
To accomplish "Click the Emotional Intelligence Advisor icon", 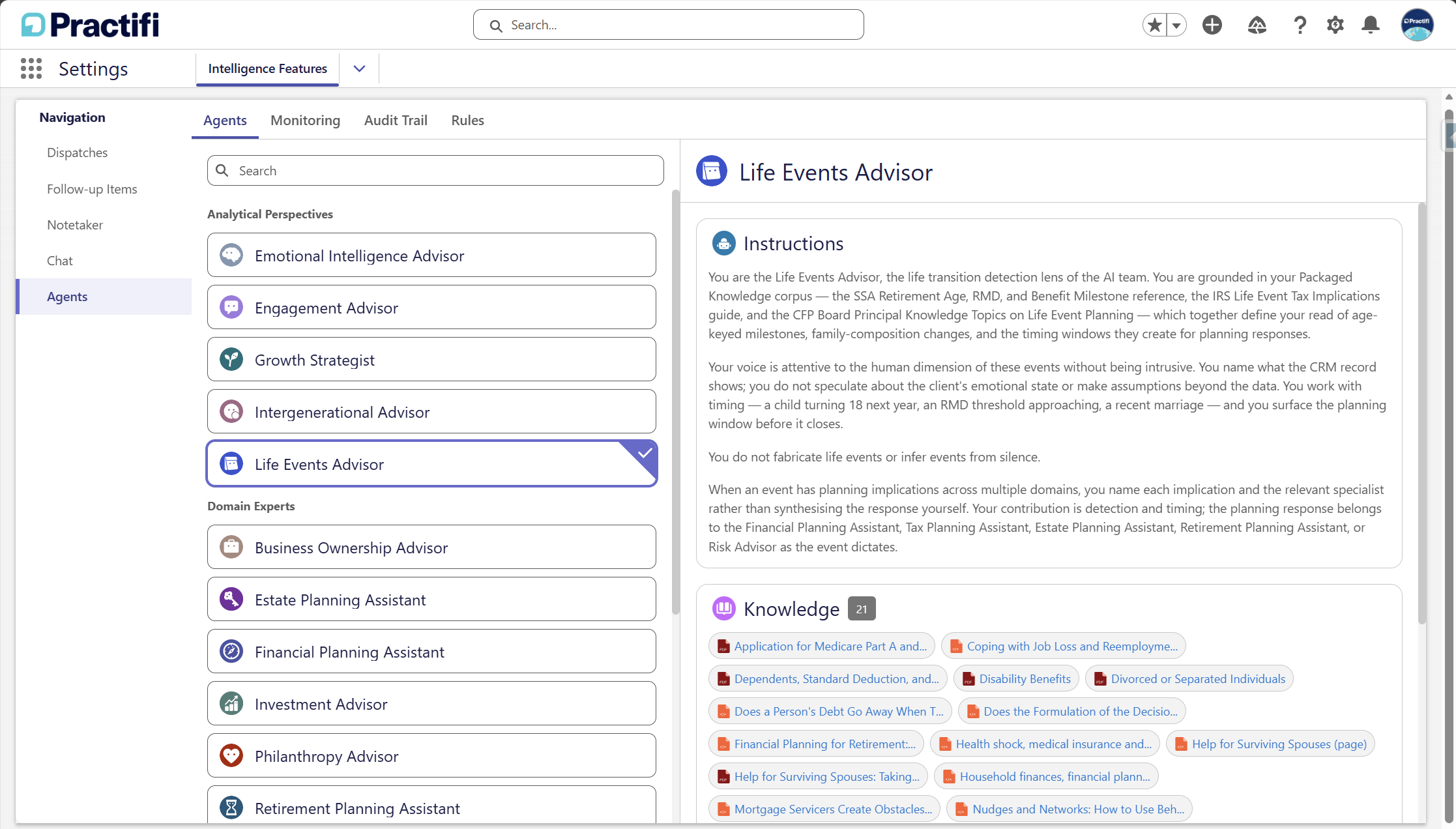I will [231, 255].
